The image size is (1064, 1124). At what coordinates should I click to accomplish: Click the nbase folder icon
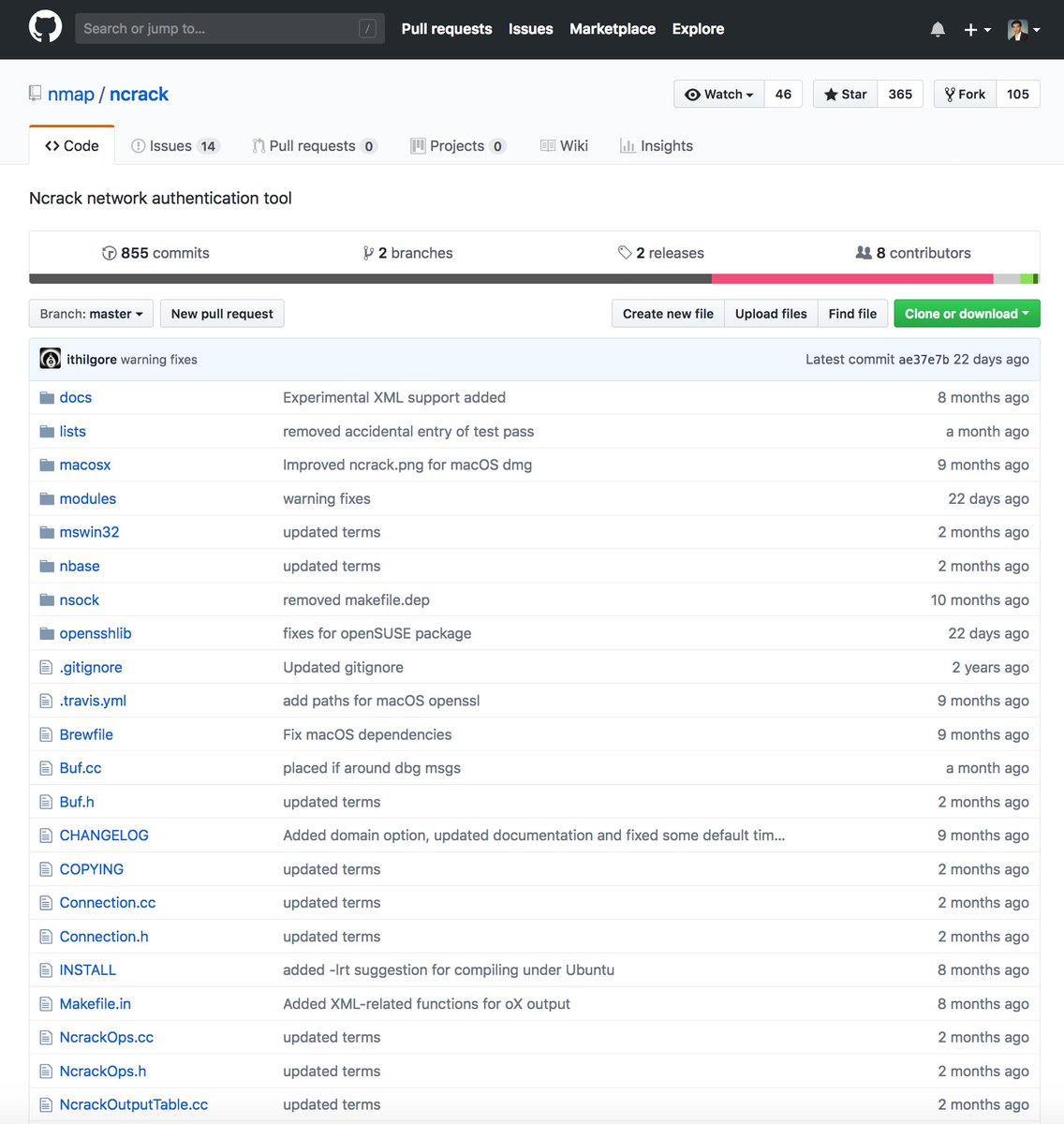click(47, 567)
